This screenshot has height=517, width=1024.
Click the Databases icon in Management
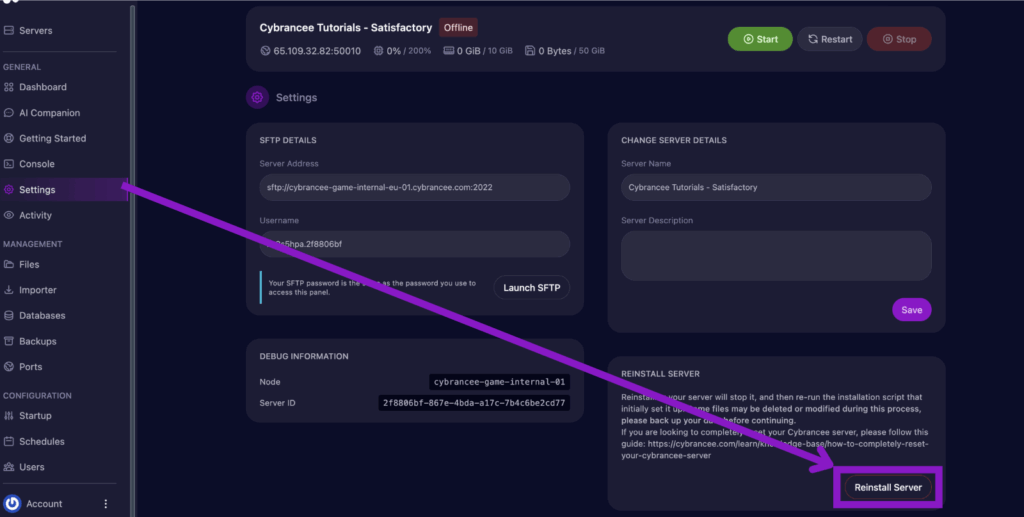9,316
